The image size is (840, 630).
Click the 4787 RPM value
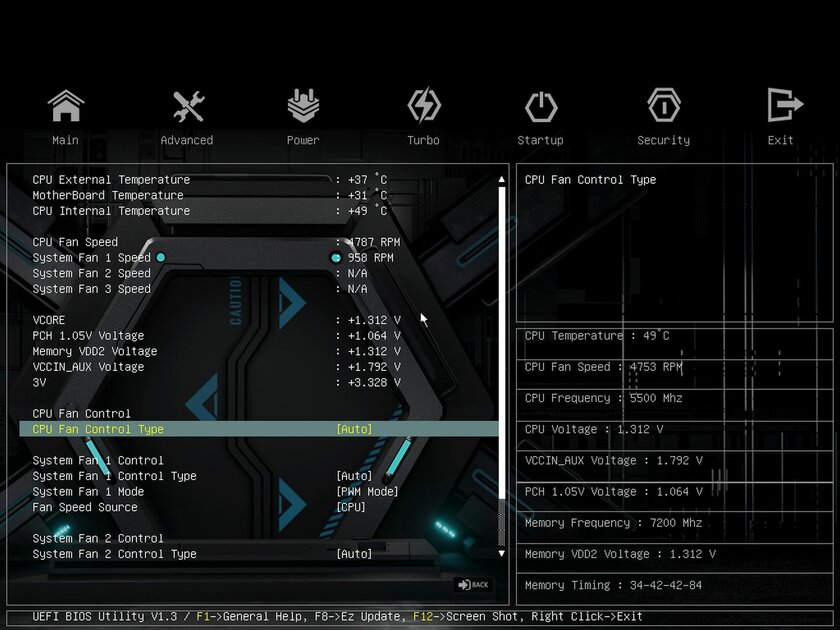(374, 242)
